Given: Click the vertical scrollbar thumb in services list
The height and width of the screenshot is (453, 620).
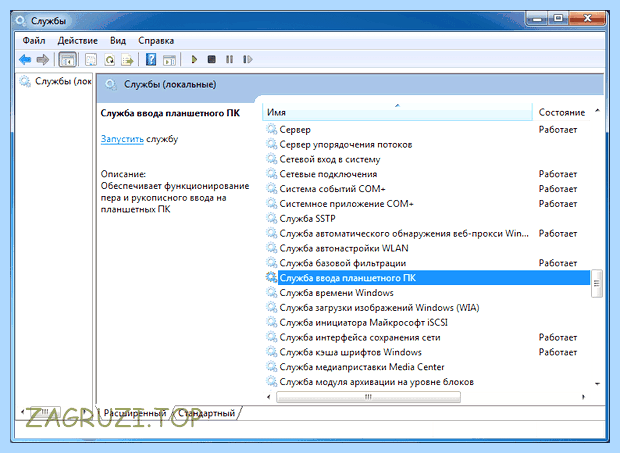Looking at the screenshot, I should click(597, 283).
